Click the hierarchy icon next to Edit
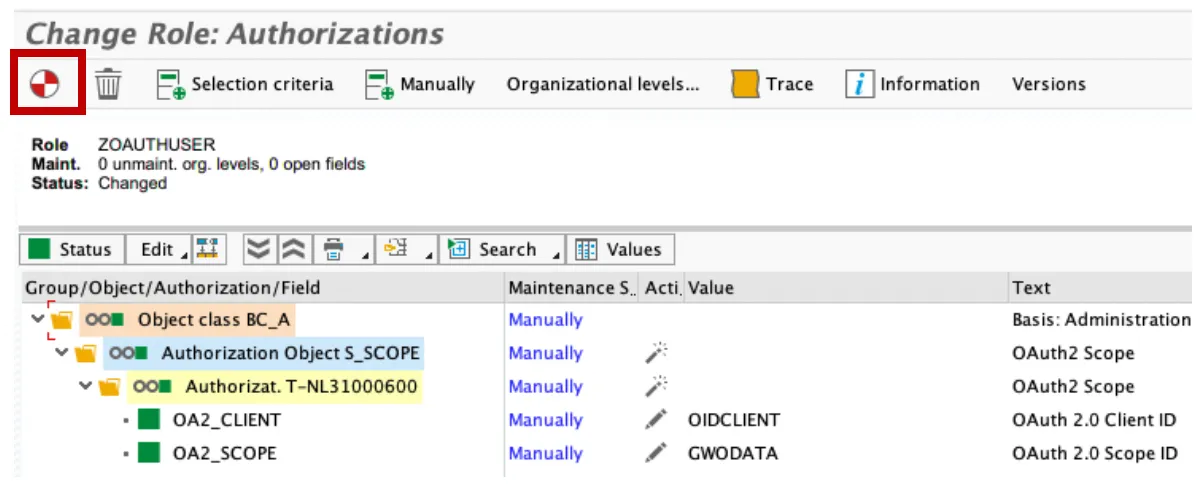Viewport: 1202px width, 488px height. [206, 250]
